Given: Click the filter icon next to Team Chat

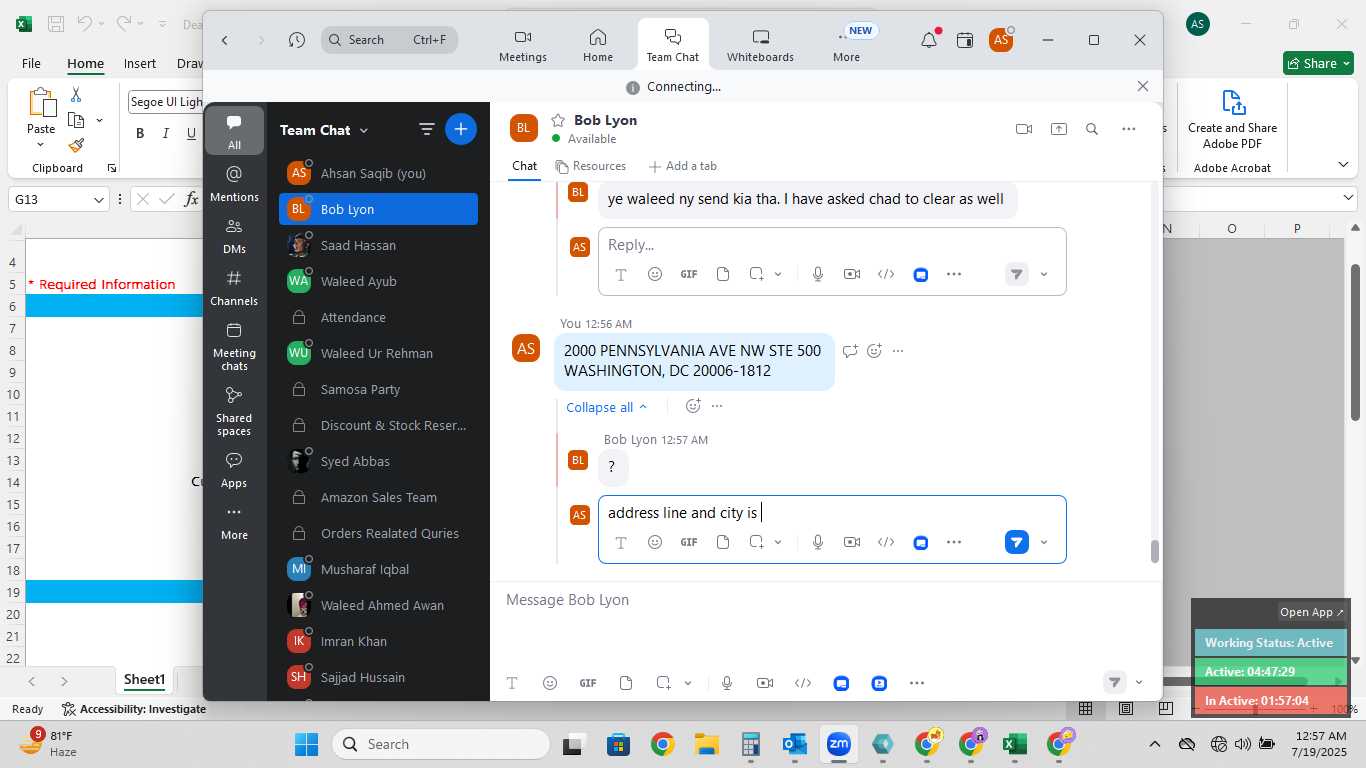Looking at the screenshot, I should [427, 129].
